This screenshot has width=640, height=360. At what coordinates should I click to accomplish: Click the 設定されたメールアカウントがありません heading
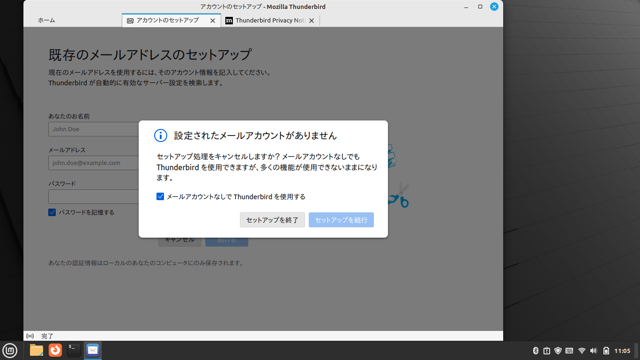(256, 136)
